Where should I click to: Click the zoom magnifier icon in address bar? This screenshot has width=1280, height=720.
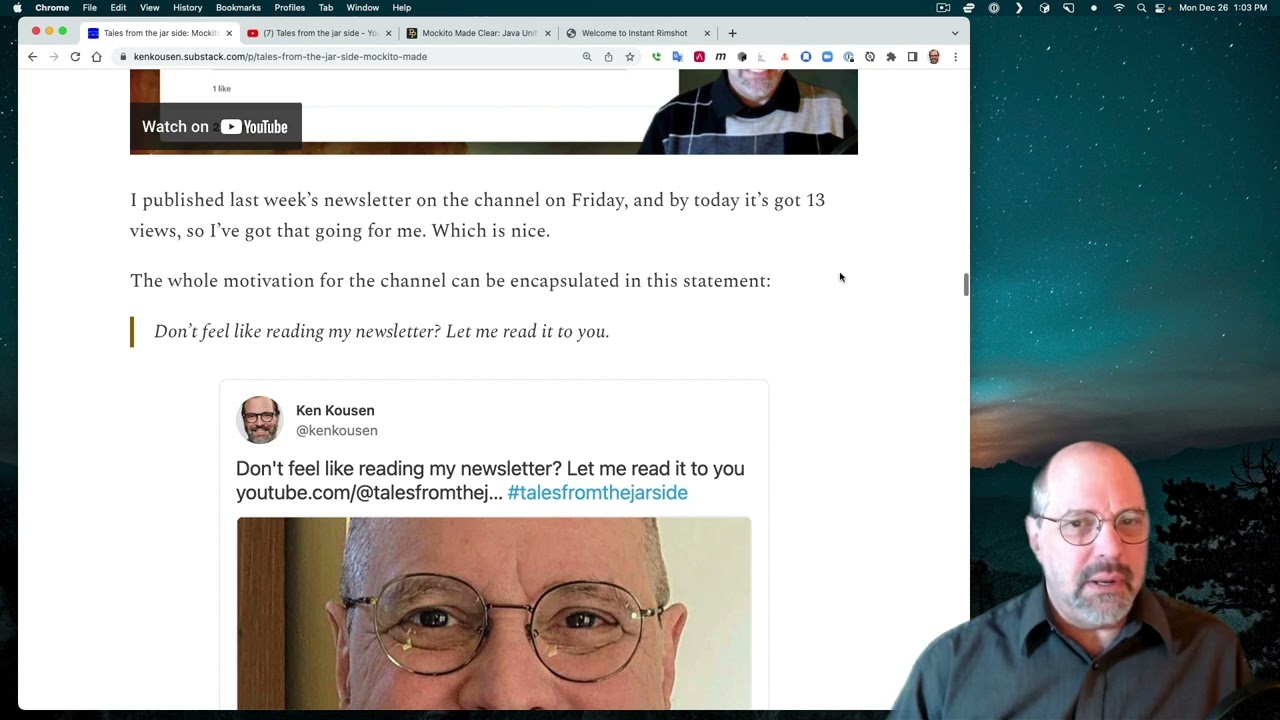587,57
